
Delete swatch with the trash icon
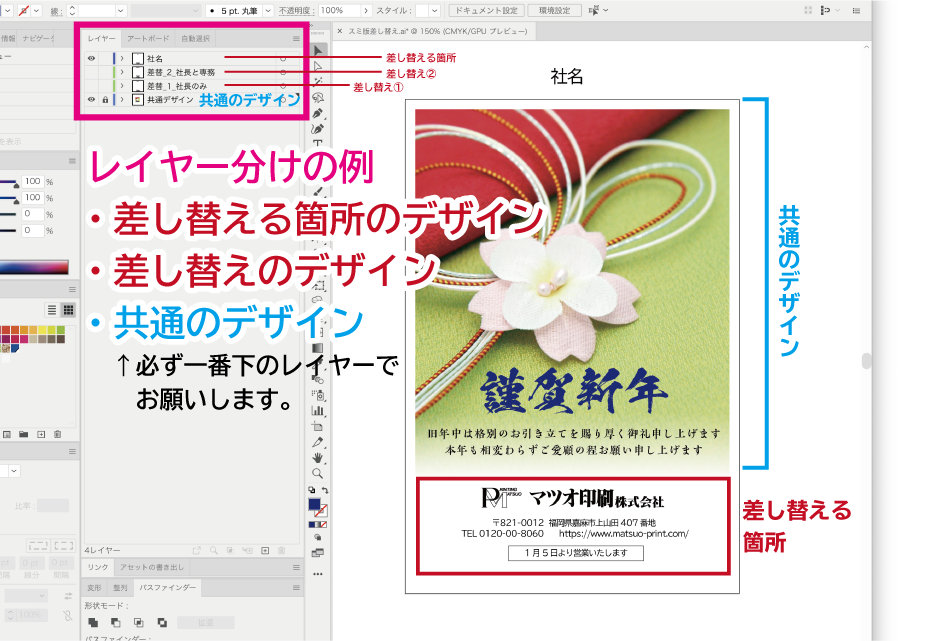click(x=58, y=434)
